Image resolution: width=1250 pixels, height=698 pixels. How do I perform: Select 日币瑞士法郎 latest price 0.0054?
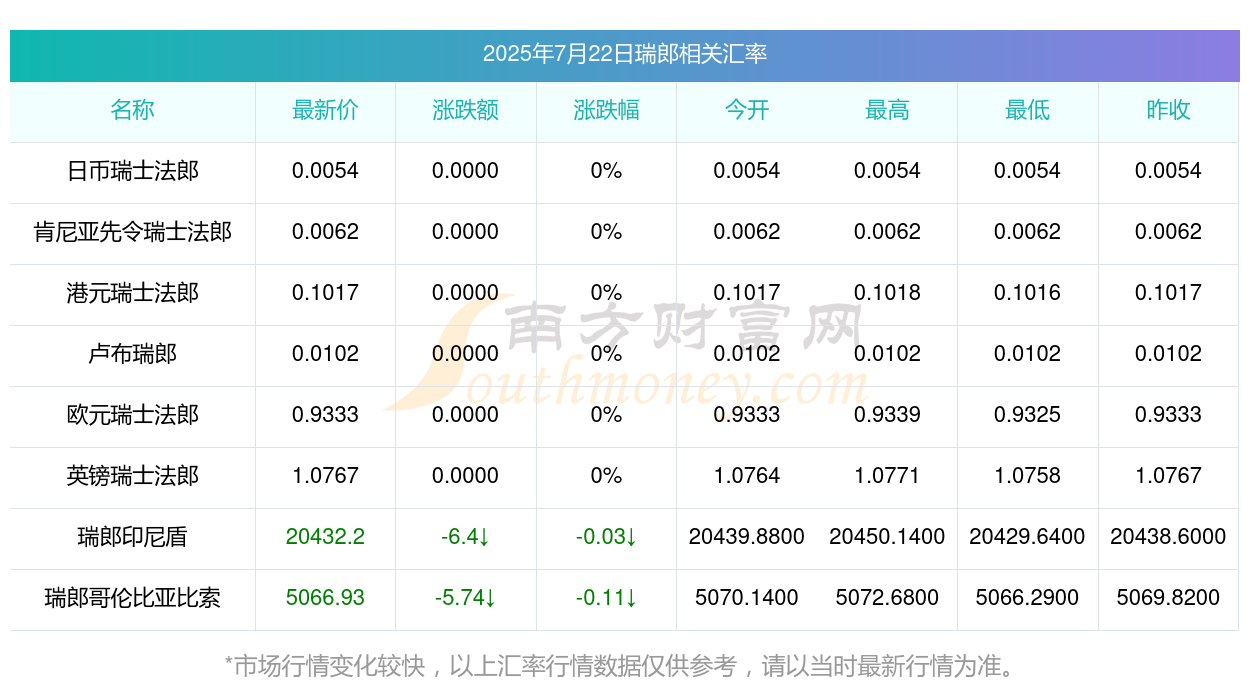[x=325, y=171]
